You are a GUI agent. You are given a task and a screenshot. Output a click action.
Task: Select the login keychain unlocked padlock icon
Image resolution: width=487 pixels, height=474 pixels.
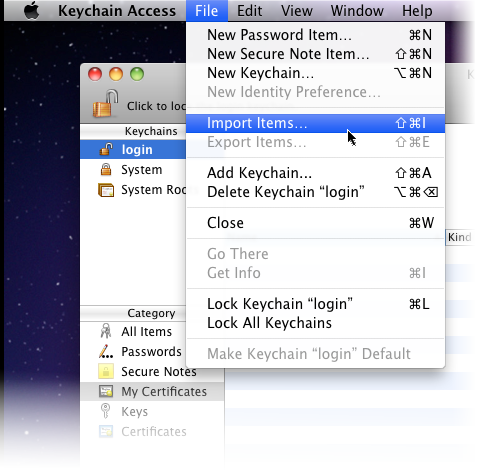point(106,149)
